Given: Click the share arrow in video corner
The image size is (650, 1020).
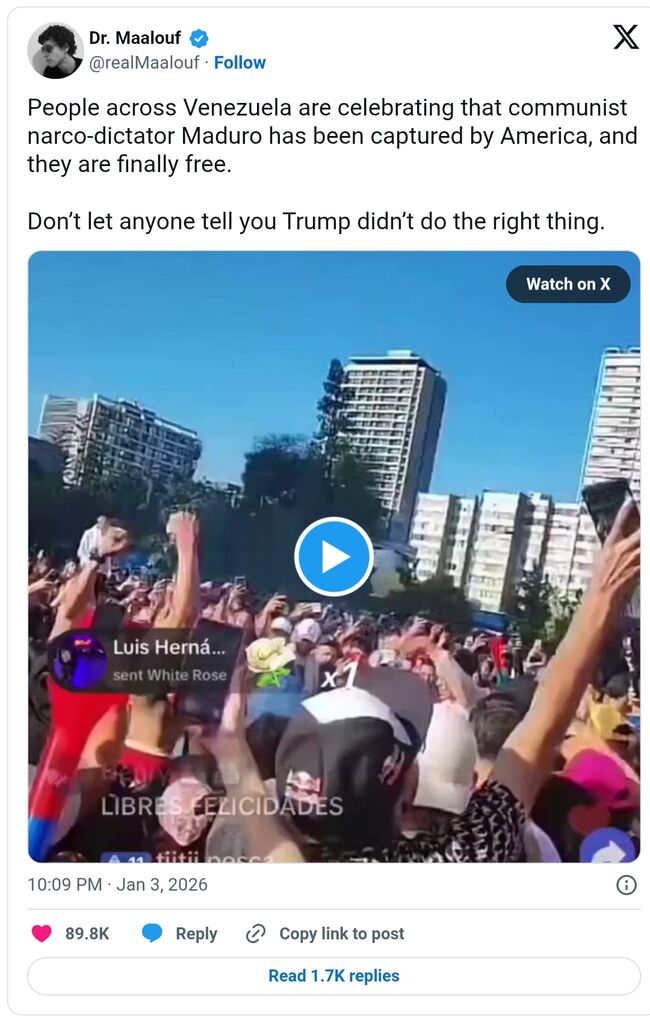Looking at the screenshot, I should (608, 848).
